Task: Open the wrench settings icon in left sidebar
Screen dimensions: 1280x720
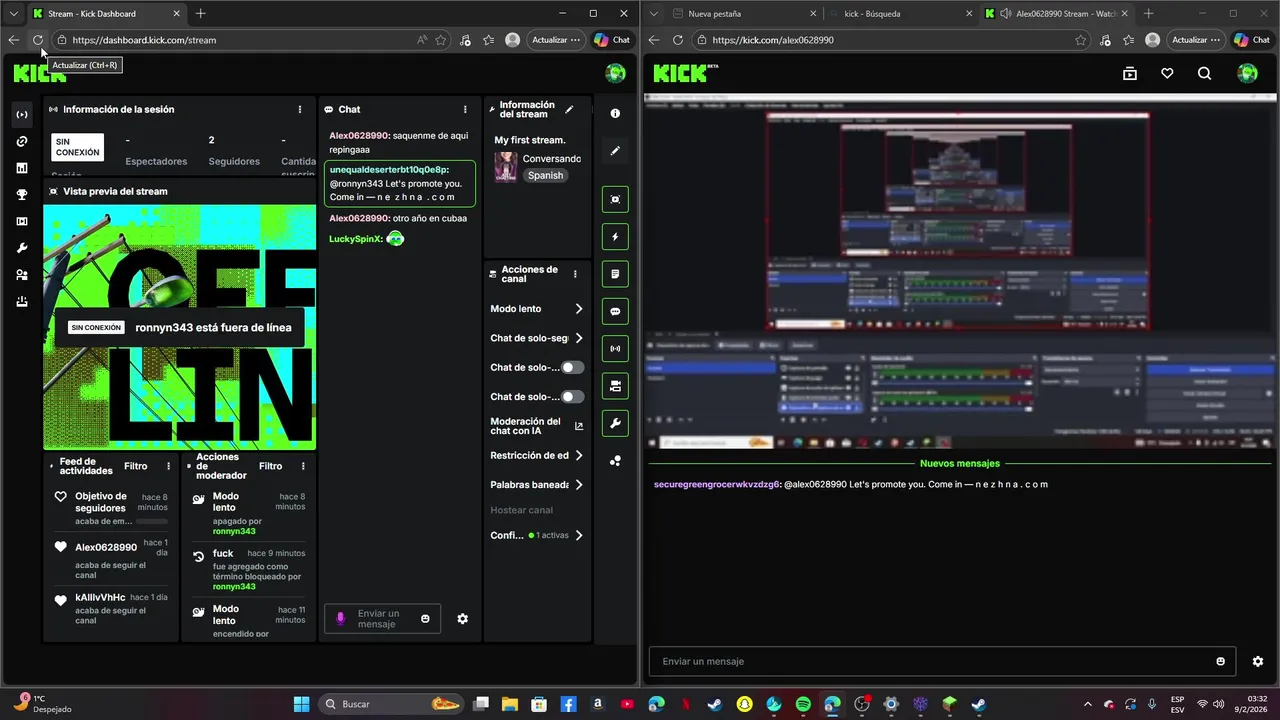Action: [x=22, y=248]
